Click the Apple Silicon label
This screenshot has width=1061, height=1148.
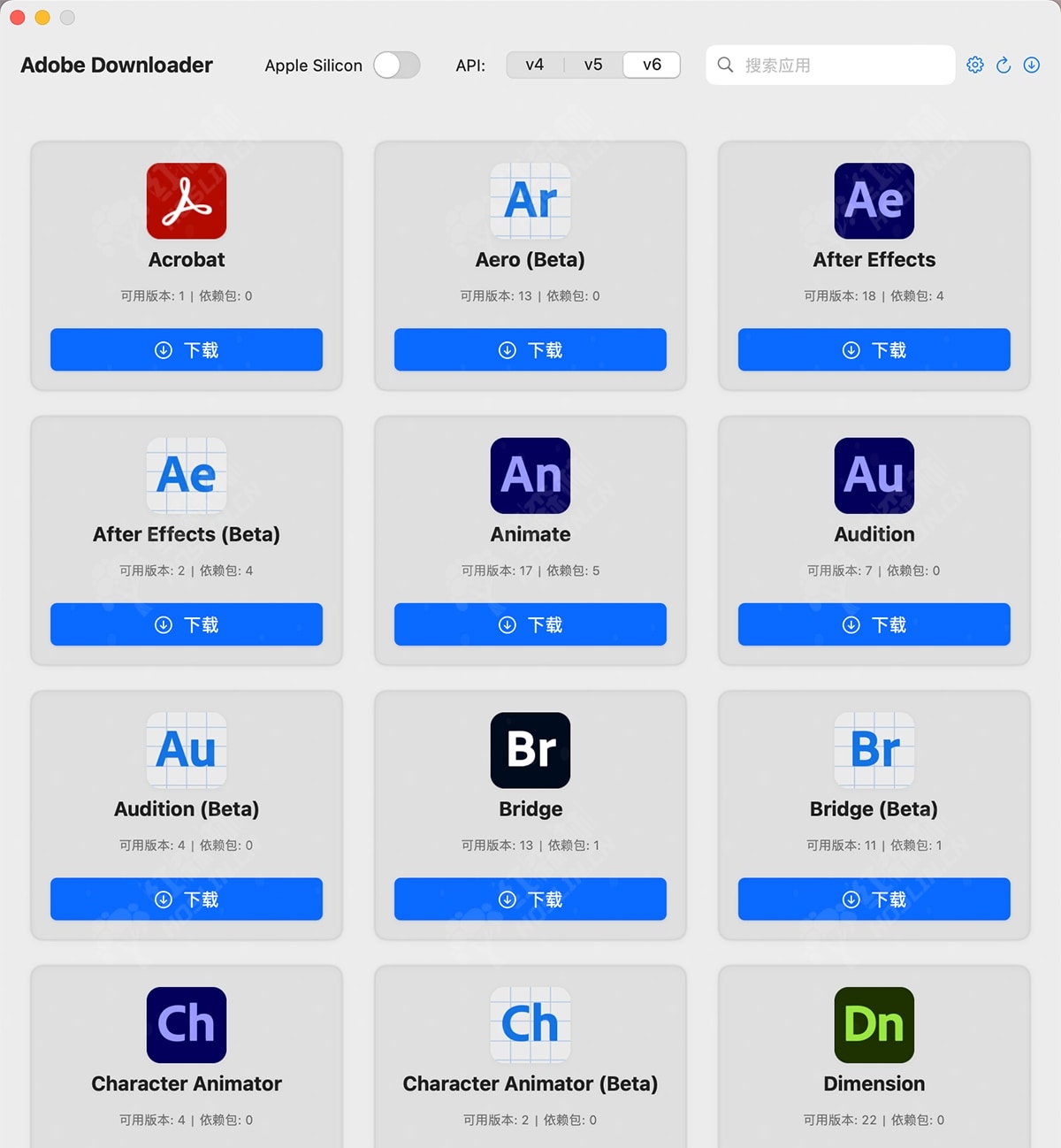point(314,65)
